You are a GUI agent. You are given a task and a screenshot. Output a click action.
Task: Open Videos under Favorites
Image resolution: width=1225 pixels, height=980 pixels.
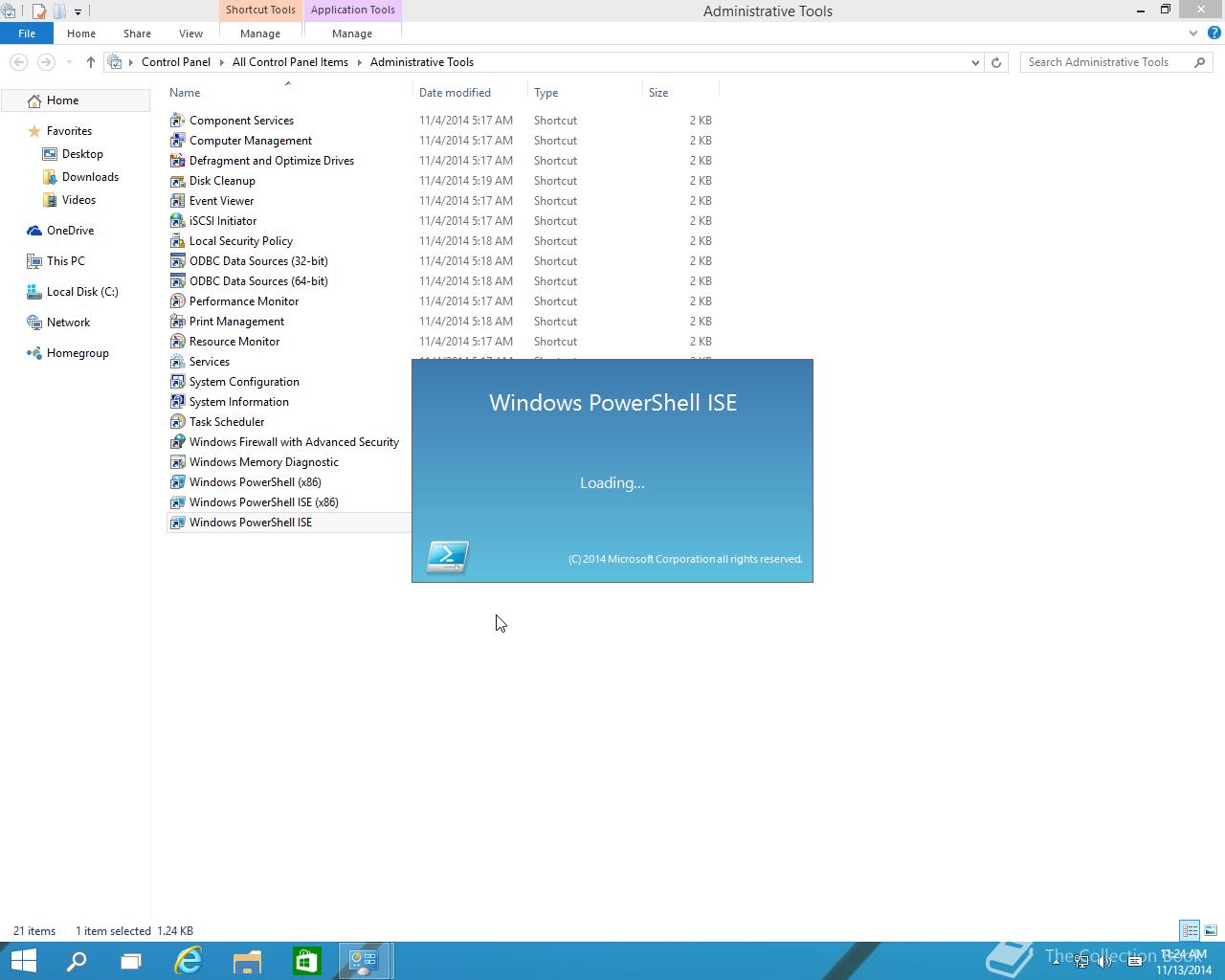[78, 200]
